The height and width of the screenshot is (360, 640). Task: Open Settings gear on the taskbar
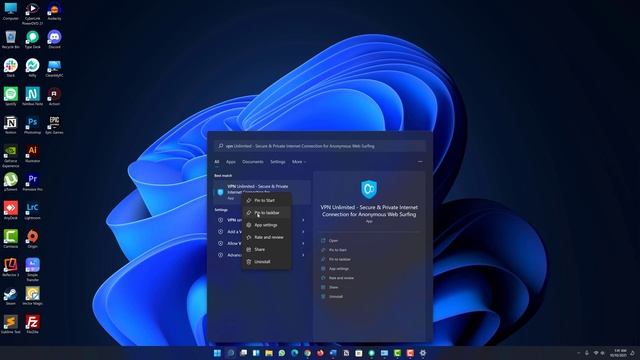tap(423, 353)
